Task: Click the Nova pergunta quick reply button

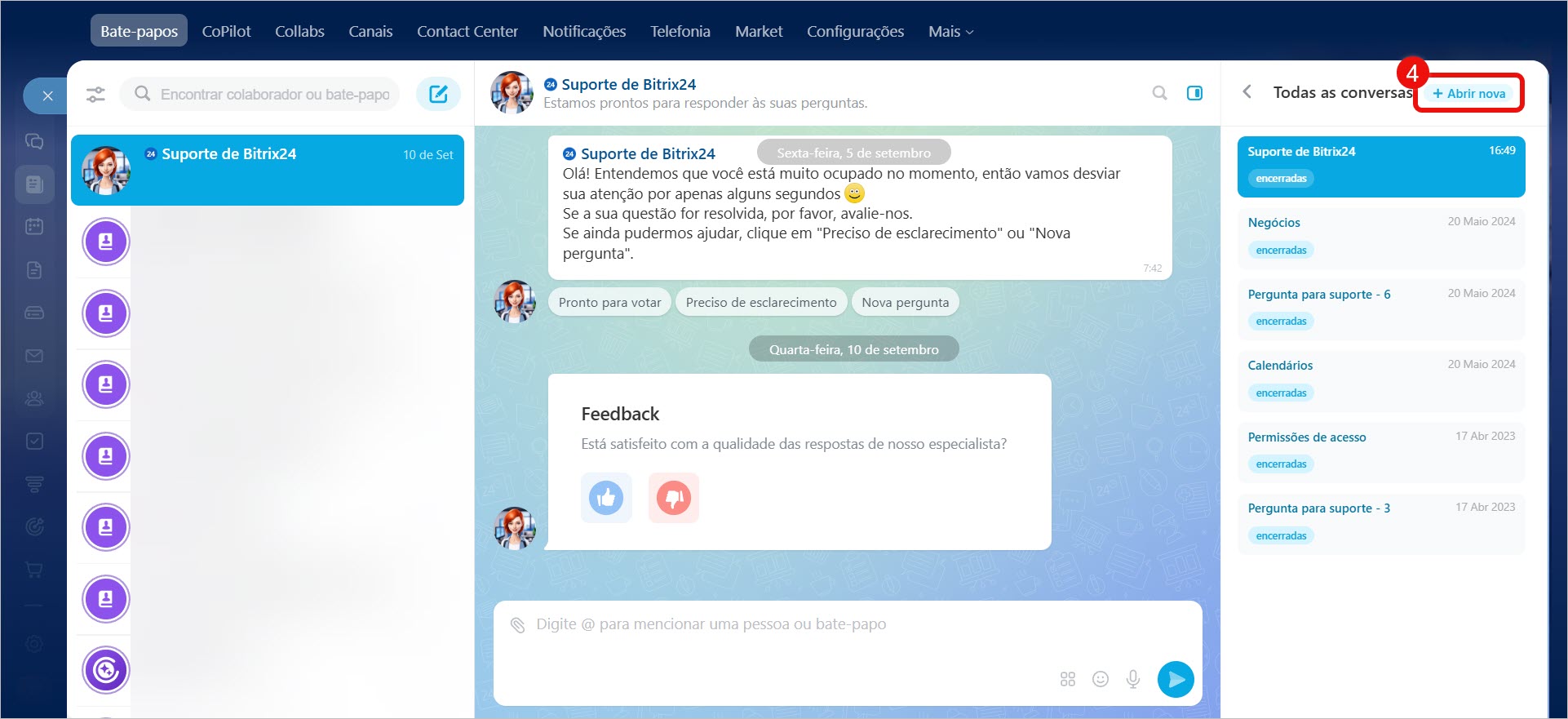Action: pyautogui.click(x=905, y=302)
